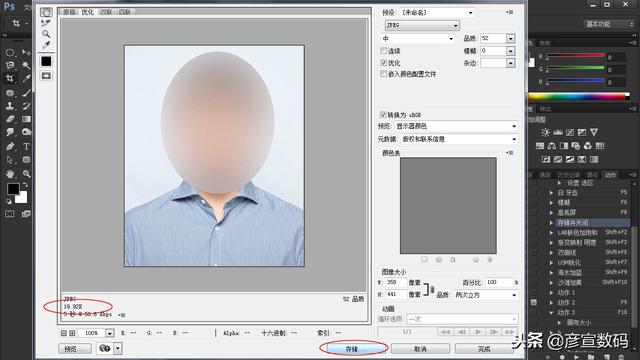Toggle the 连续 (Progressive) checkbox
Image resolution: width=640 pixels, height=360 pixels.
pos(383,51)
